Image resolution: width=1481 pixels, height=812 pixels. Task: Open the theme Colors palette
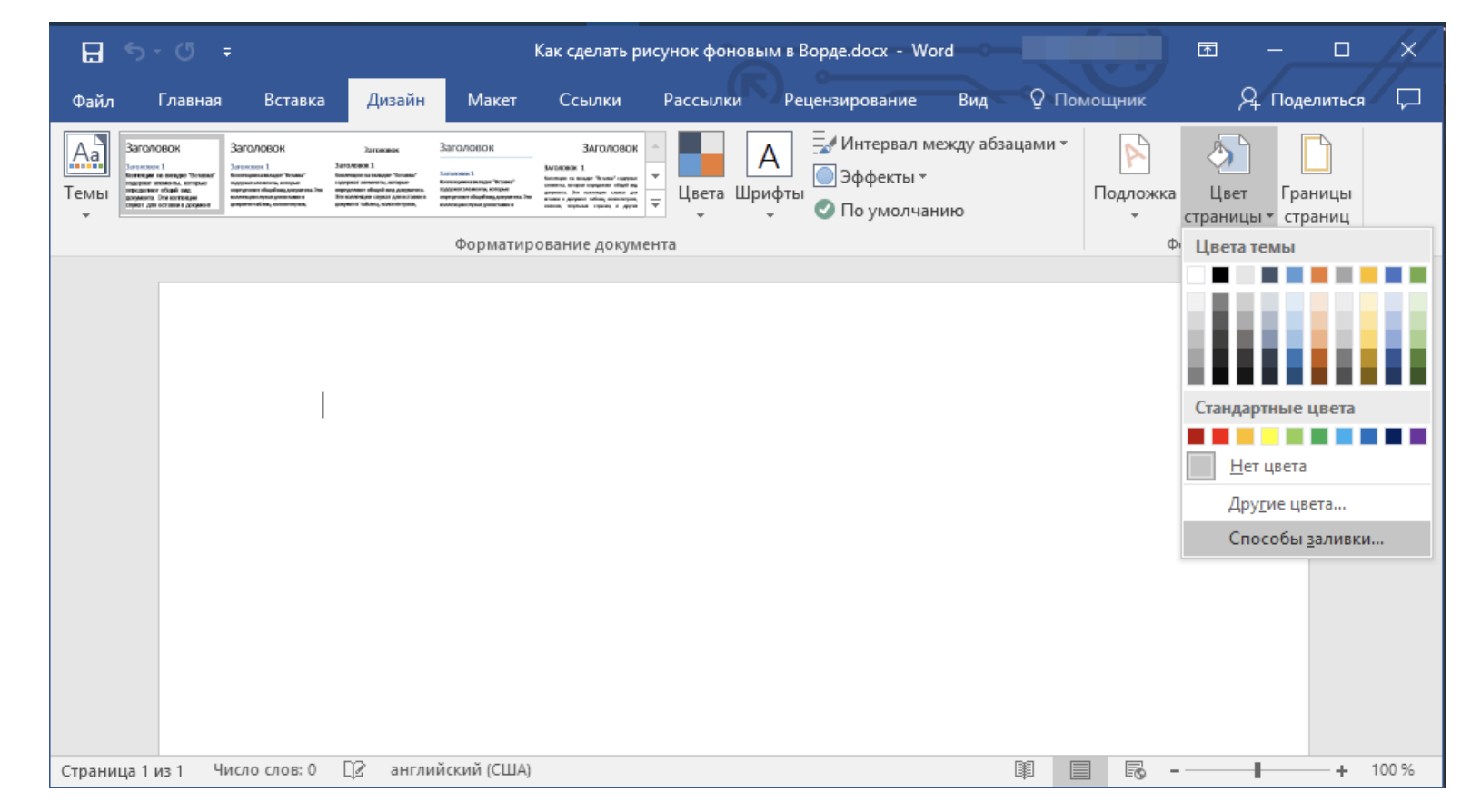[x=701, y=176]
